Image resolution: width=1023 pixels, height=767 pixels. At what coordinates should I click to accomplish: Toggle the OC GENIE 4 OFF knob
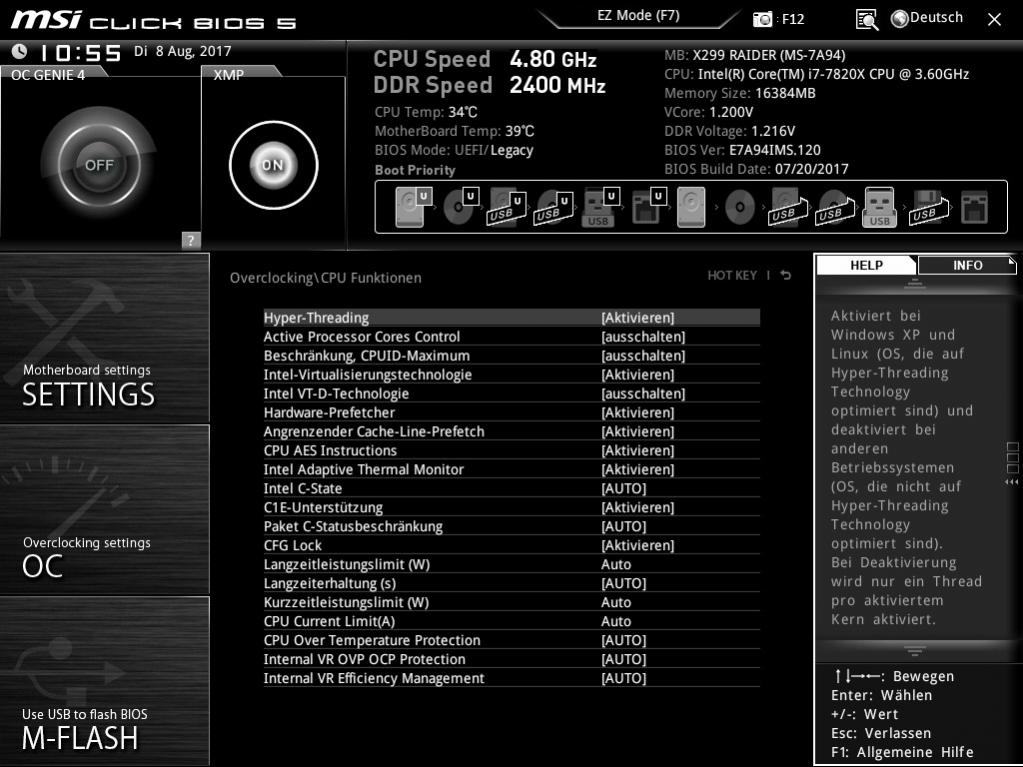(x=99, y=165)
